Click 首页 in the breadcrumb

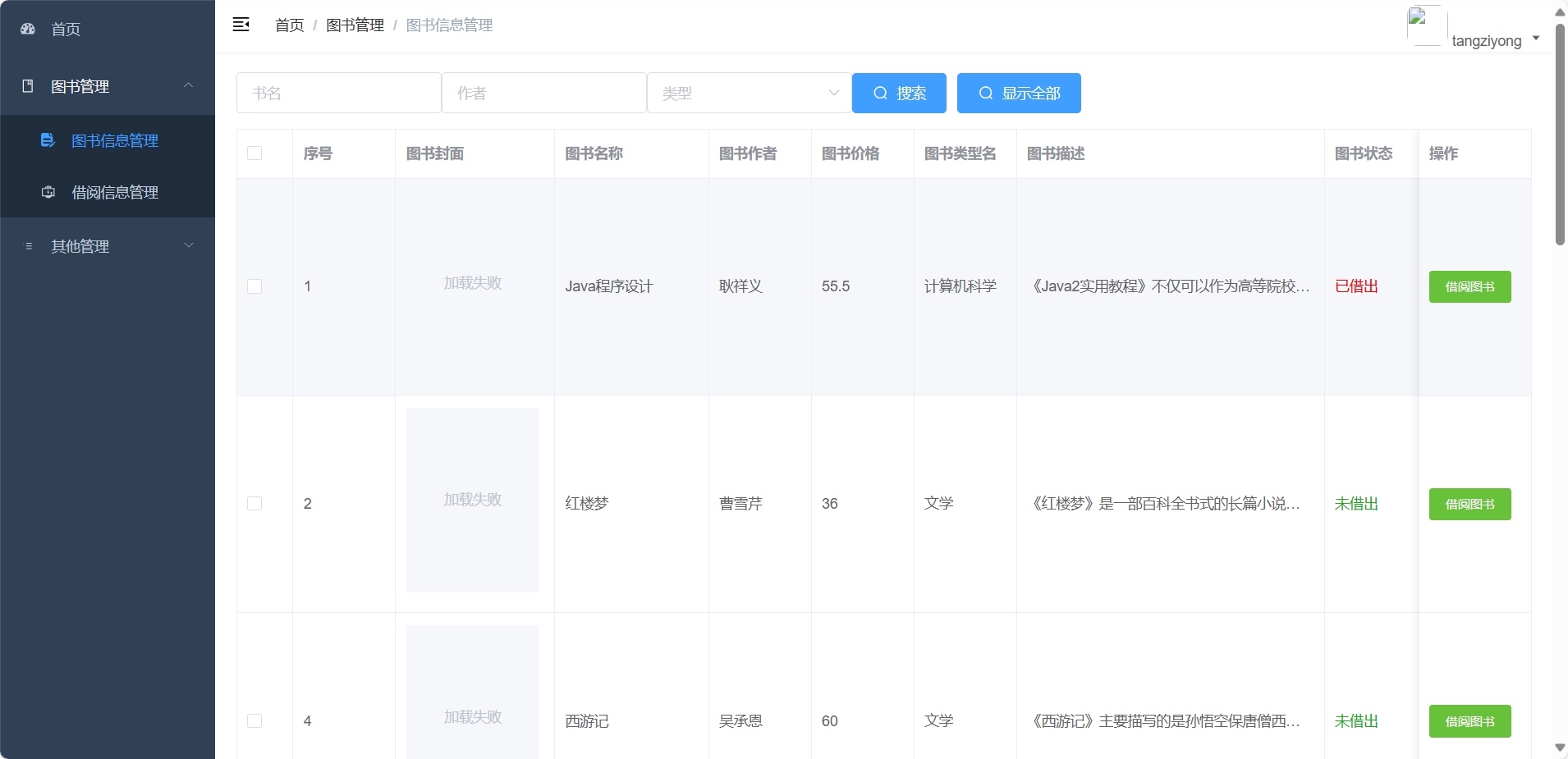click(289, 25)
